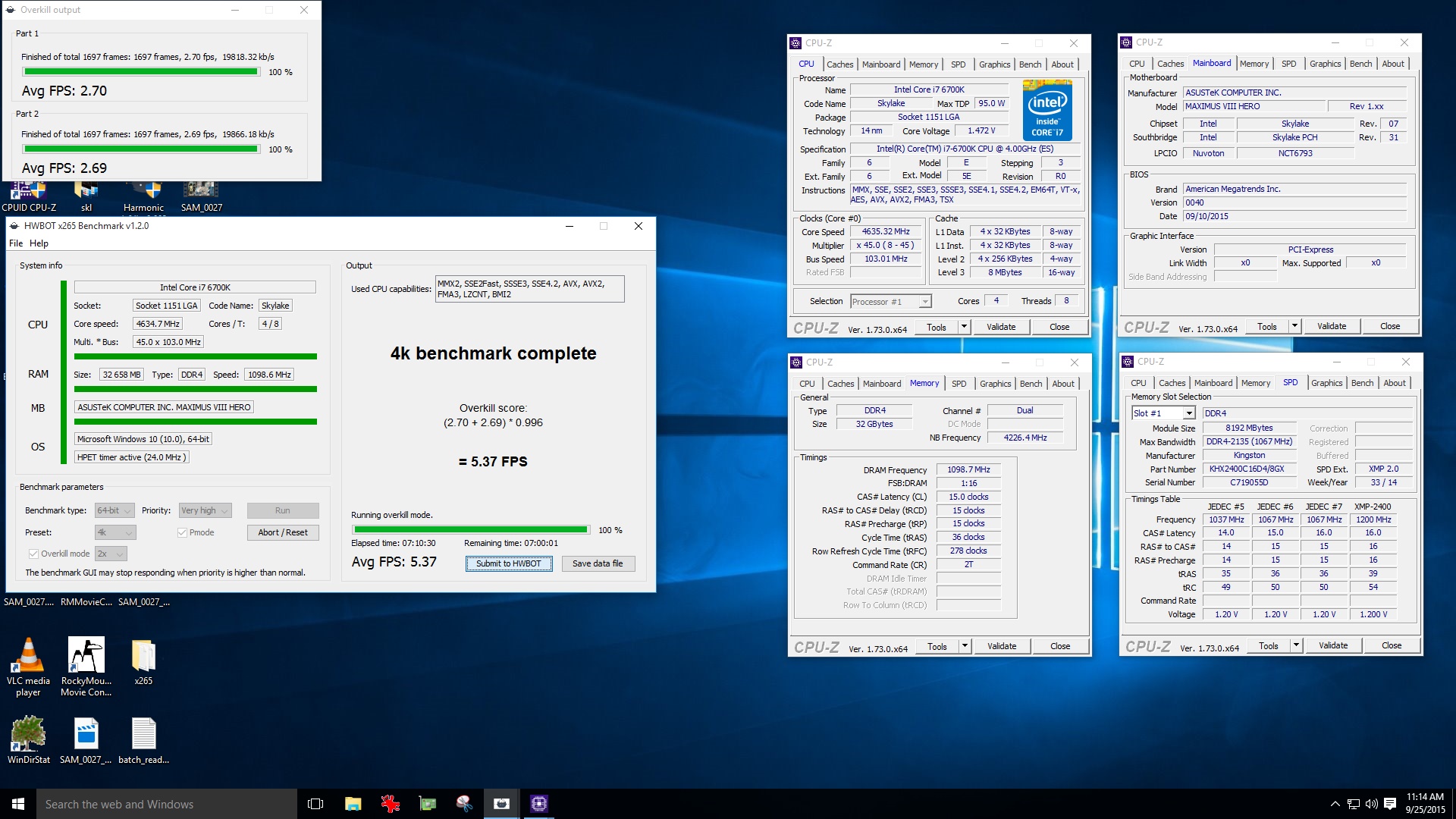
Task: Click the Part 2 progress bar
Action: coord(141,149)
